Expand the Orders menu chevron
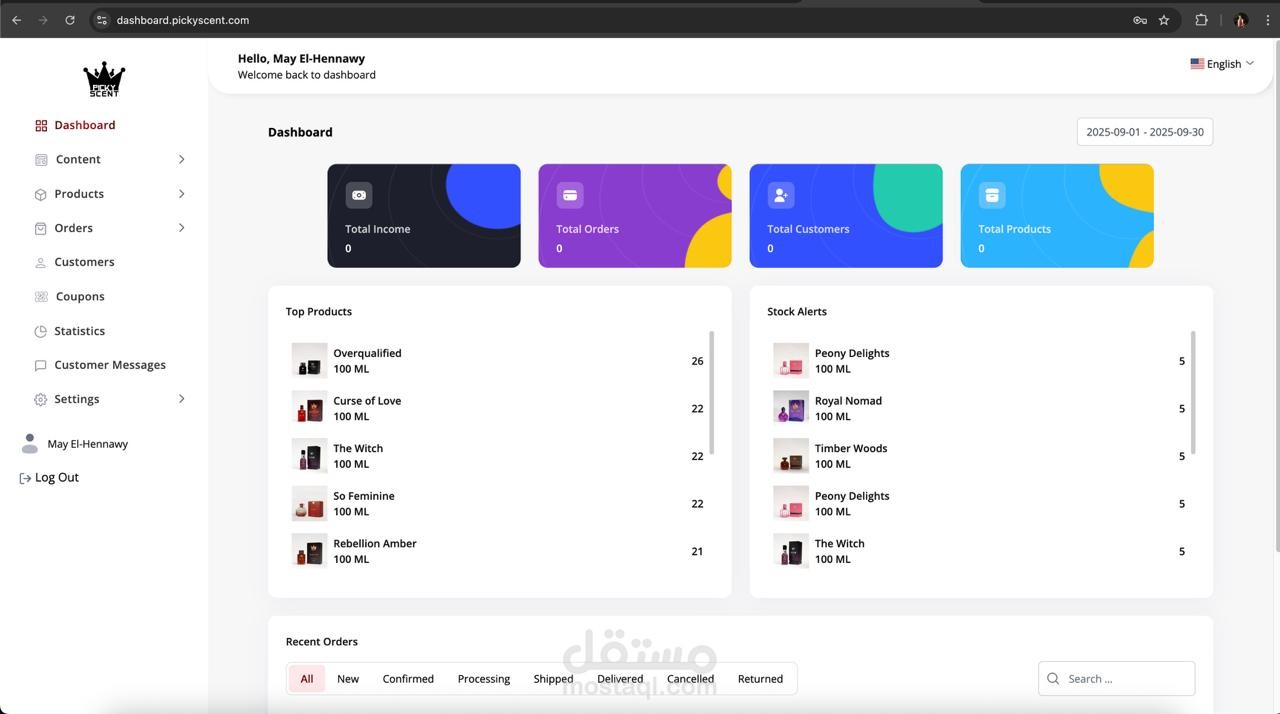 (181, 228)
